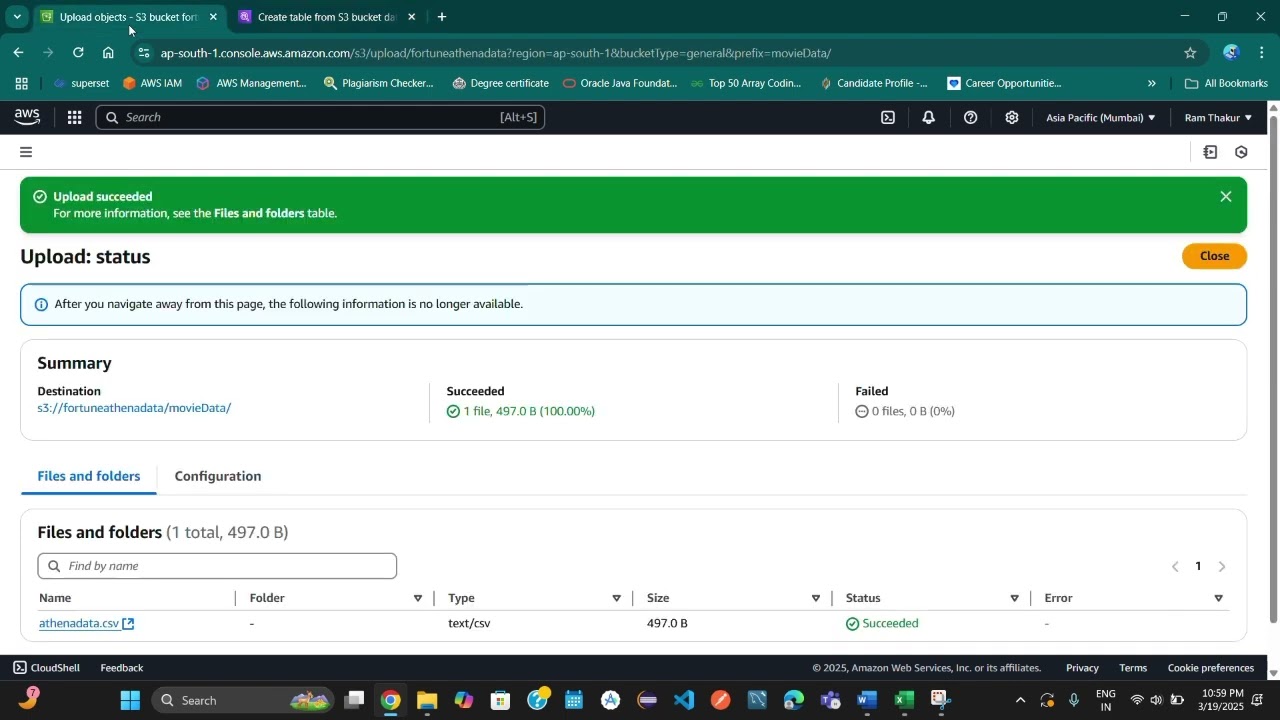Open the Chrome profile avatar

(1231, 53)
